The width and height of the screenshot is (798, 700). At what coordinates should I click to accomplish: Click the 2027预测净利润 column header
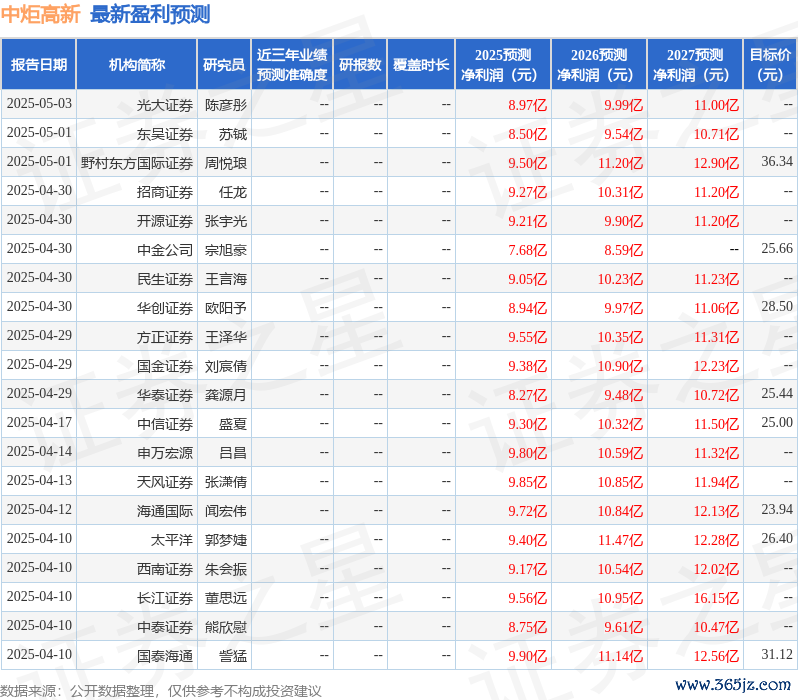click(x=695, y=64)
